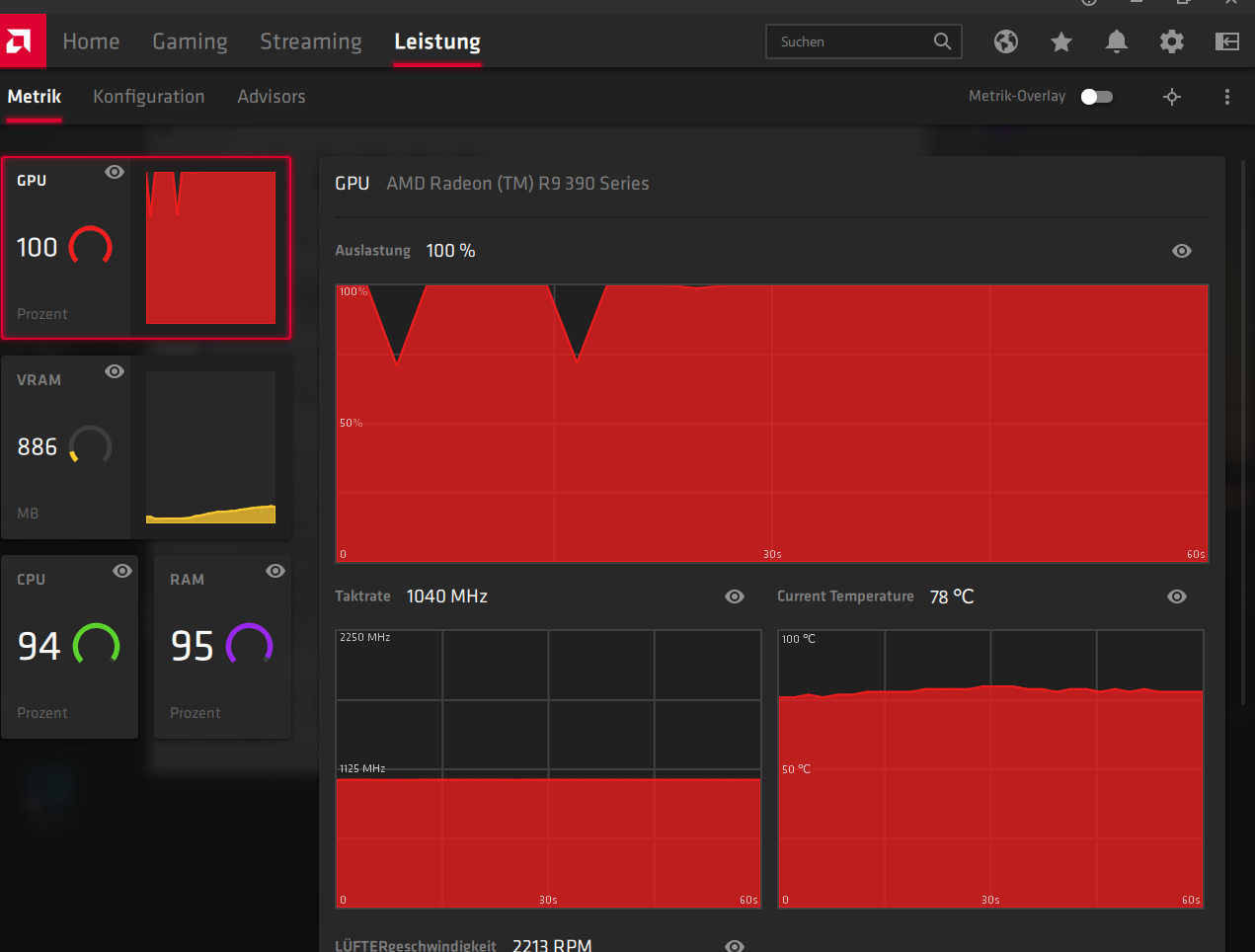Select the RAM metric card
Viewport: 1255px width, 952px height.
223,647
